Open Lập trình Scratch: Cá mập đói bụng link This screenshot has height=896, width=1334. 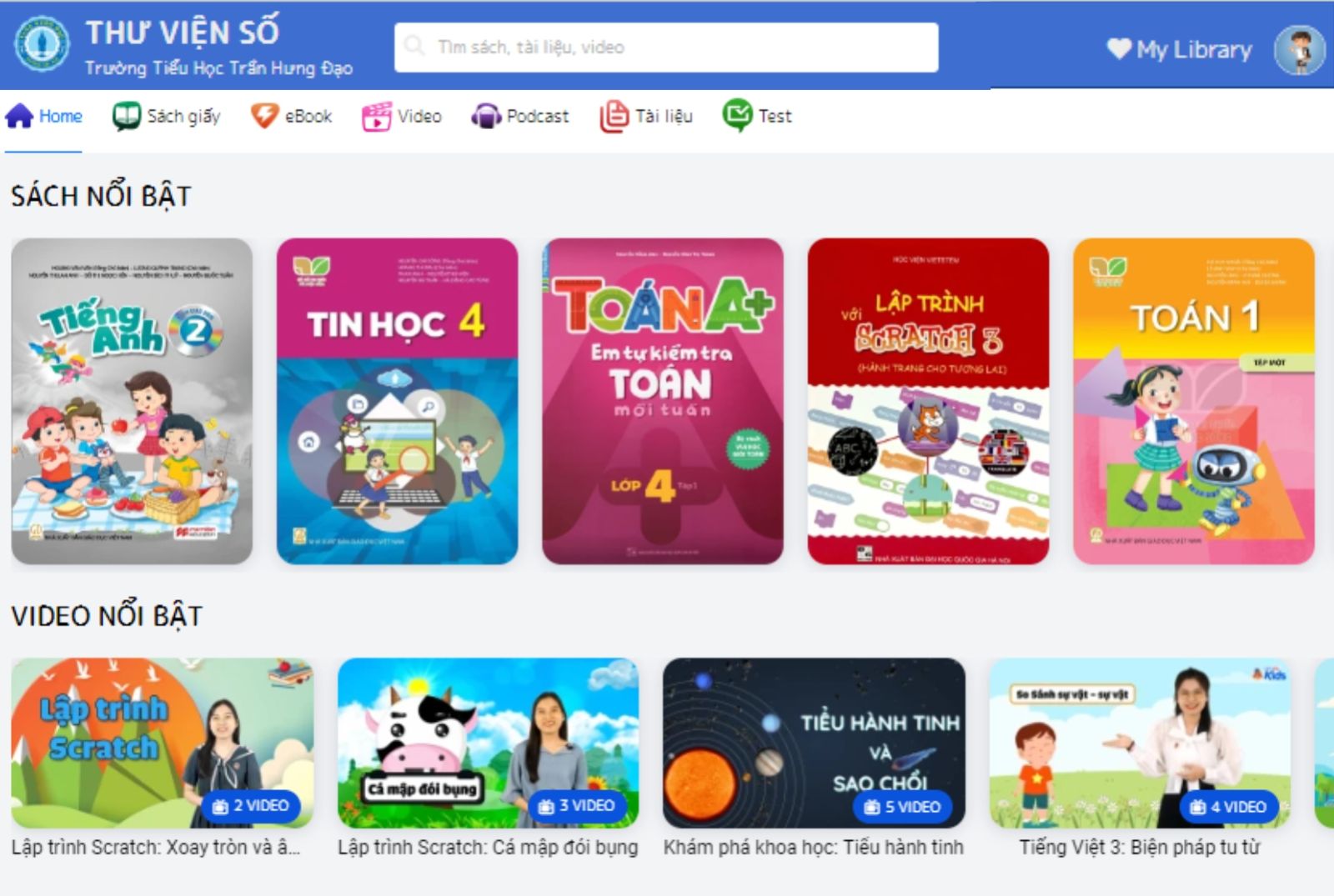pyautogui.click(x=488, y=848)
